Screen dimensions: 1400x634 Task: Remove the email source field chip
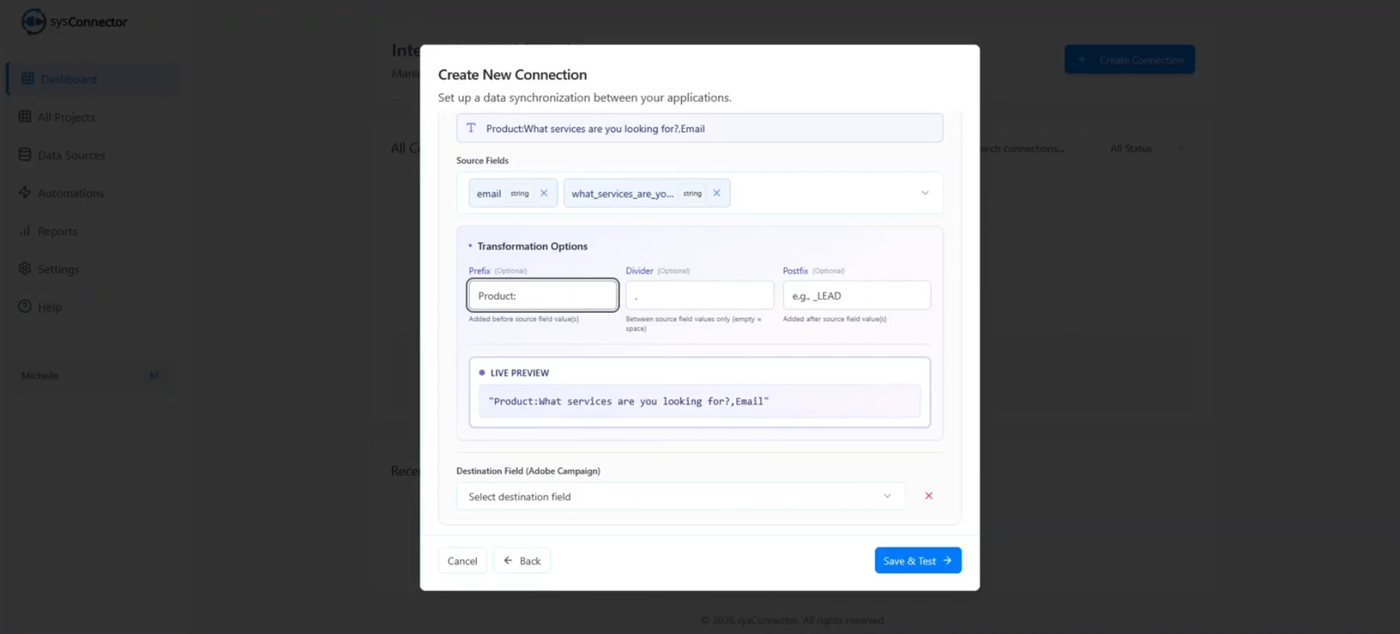tap(544, 193)
